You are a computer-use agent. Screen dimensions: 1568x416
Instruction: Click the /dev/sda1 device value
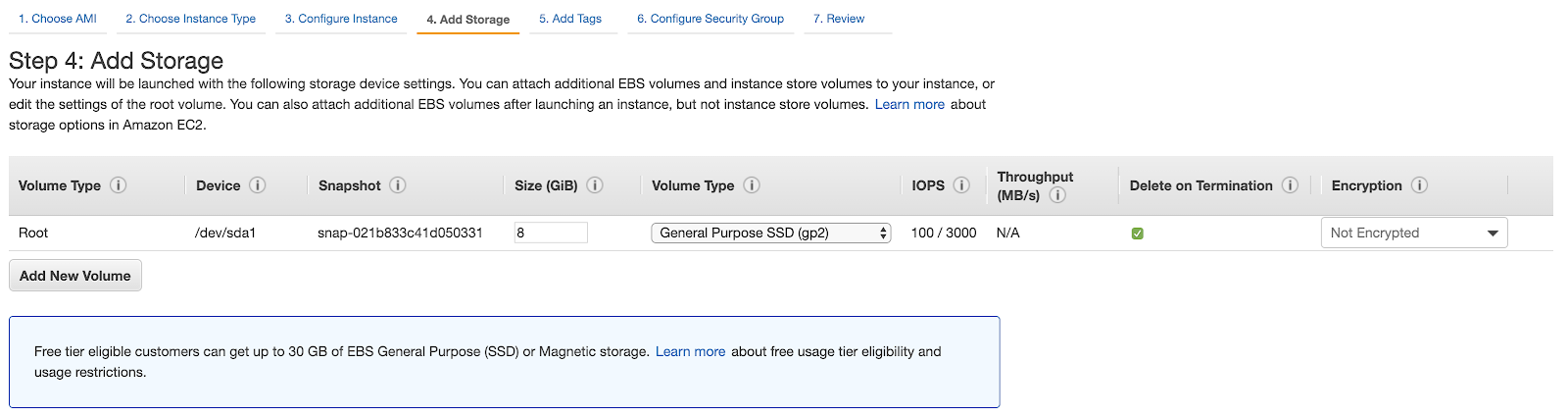(x=225, y=233)
